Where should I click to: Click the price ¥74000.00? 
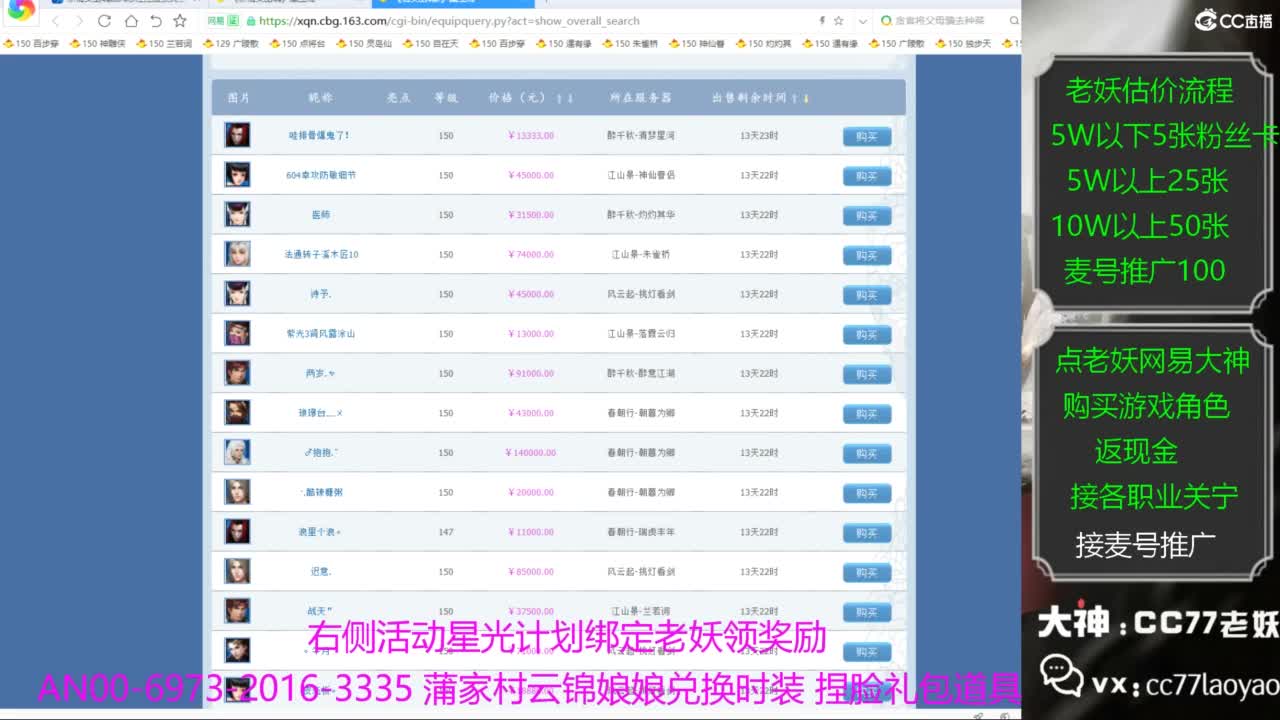point(531,255)
